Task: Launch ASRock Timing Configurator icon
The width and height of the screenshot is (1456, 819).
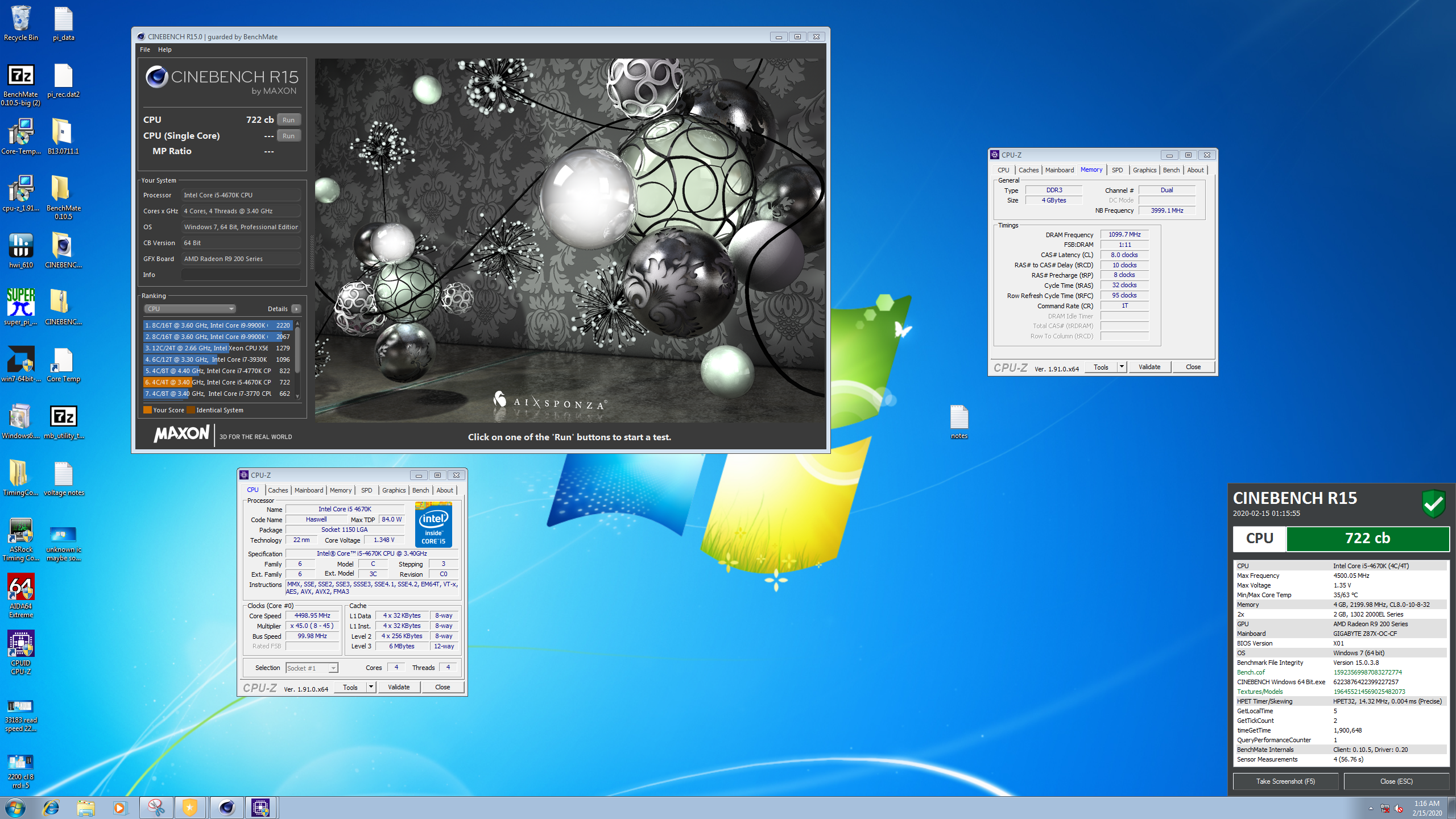Action: click(21, 539)
